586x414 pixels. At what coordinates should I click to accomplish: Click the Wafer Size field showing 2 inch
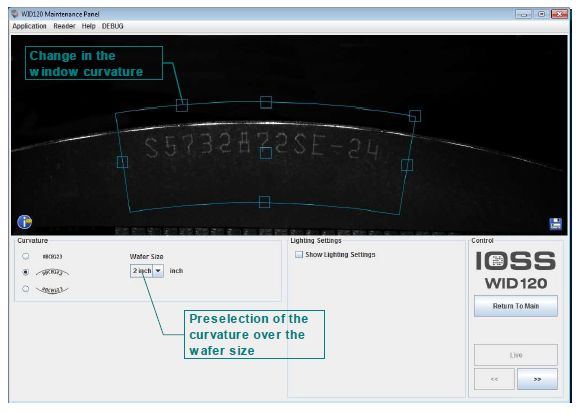[142, 271]
